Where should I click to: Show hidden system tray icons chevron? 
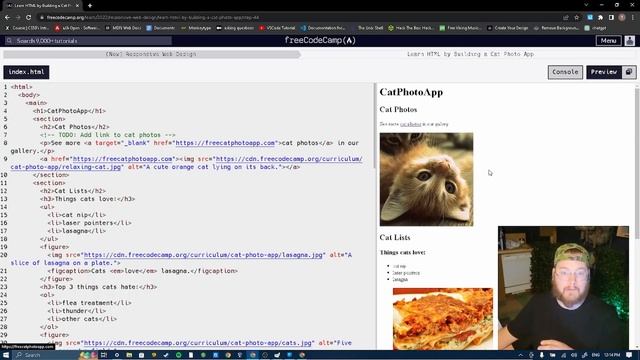click(x=520, y=355)
